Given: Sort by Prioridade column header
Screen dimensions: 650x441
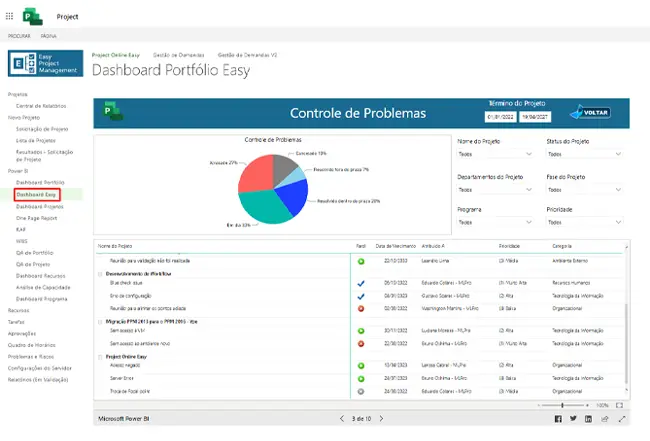Looking at the screenshot, I should pos(509,246).
